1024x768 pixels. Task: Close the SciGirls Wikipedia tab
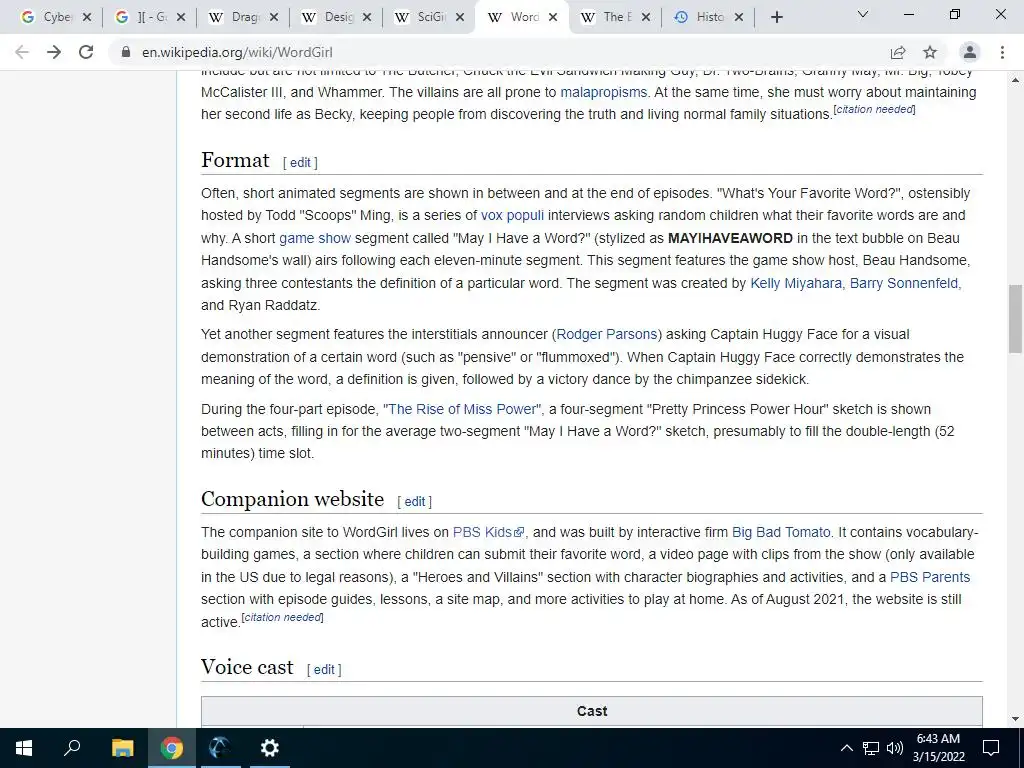tap(460, 18)
